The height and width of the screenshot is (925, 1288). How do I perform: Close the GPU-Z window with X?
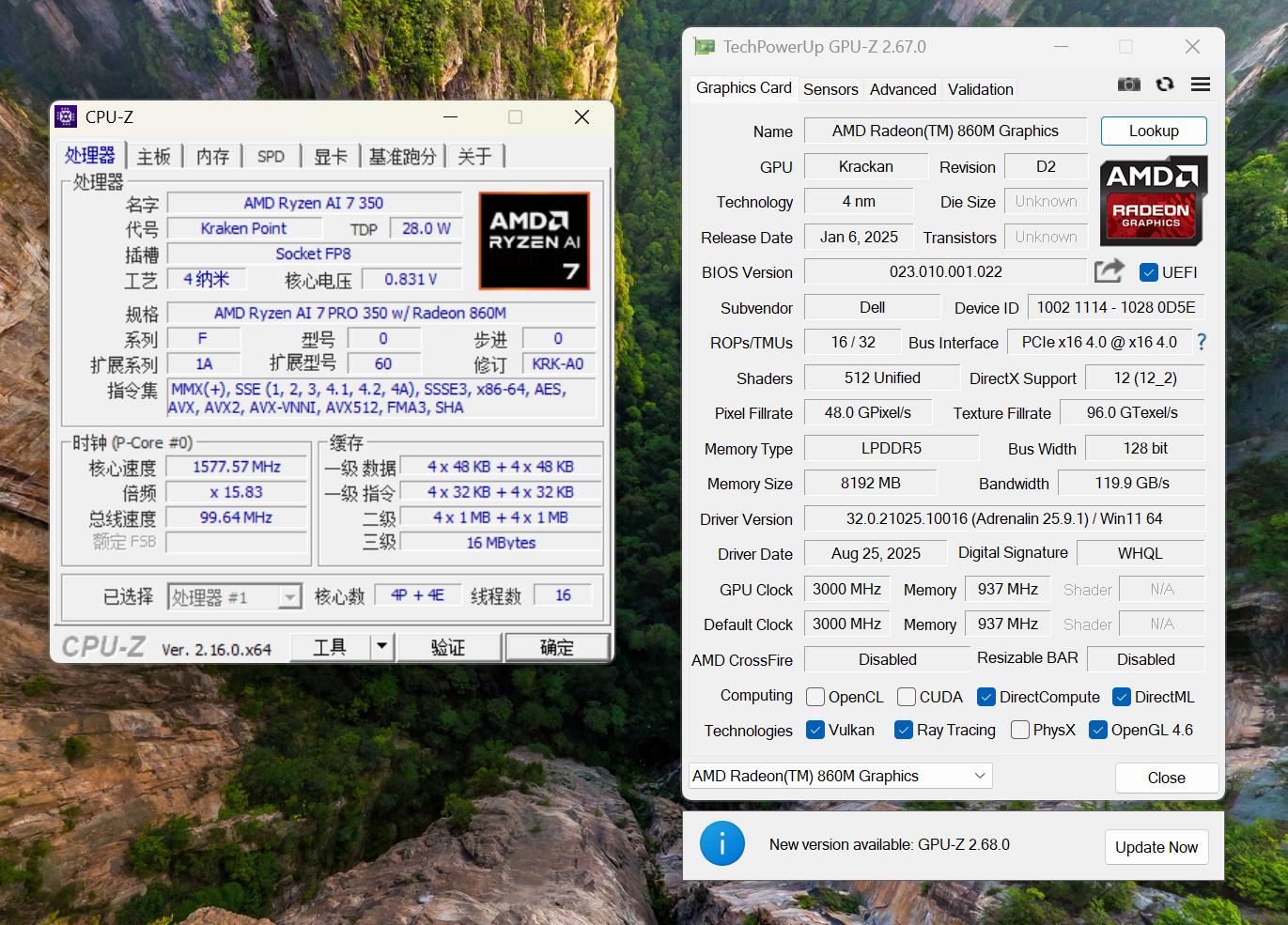(1192, 46)
